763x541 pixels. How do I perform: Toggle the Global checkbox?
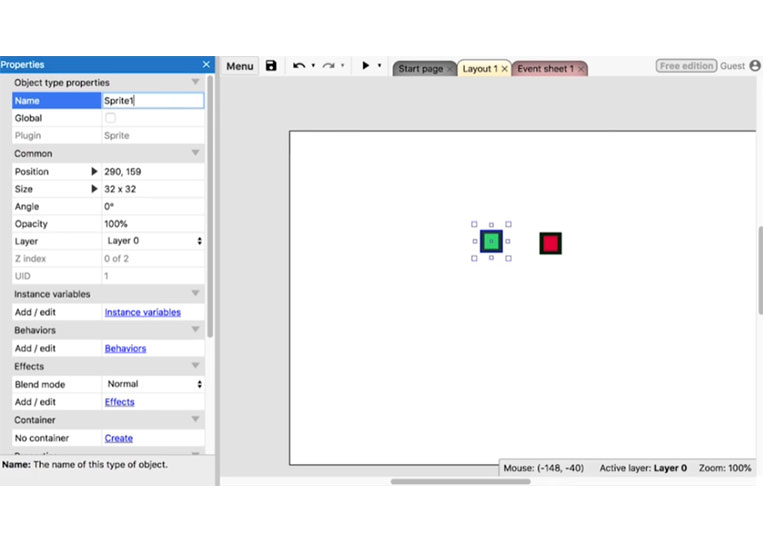tap(110, 118)
